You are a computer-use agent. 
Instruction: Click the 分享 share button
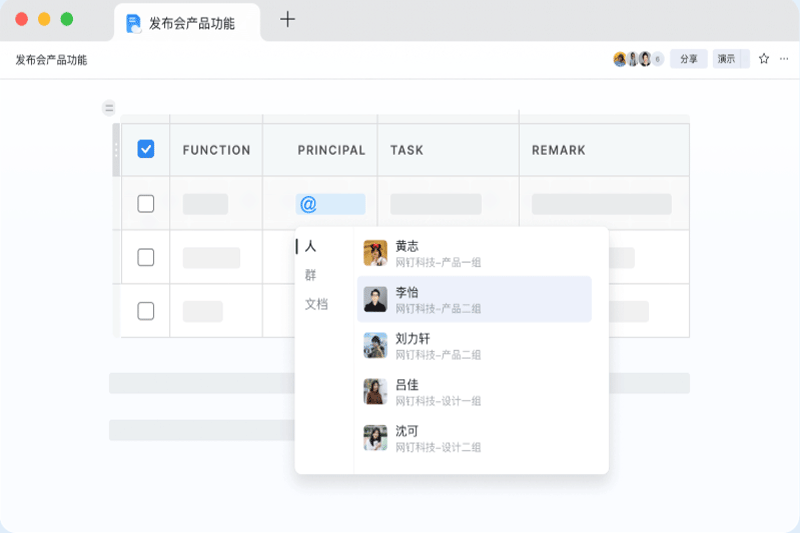coord(688,59)
